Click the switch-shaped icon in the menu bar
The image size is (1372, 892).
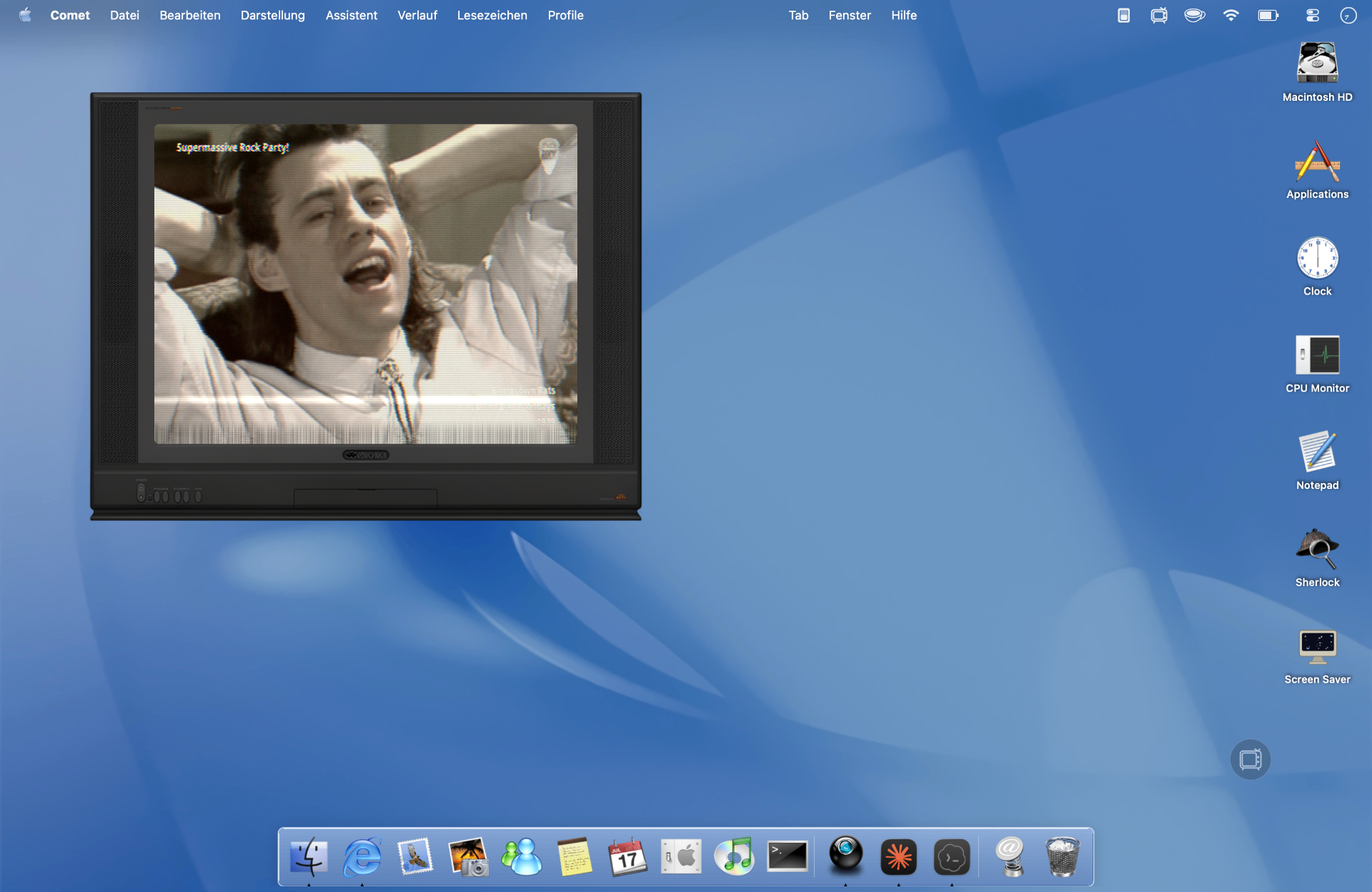1123,15
